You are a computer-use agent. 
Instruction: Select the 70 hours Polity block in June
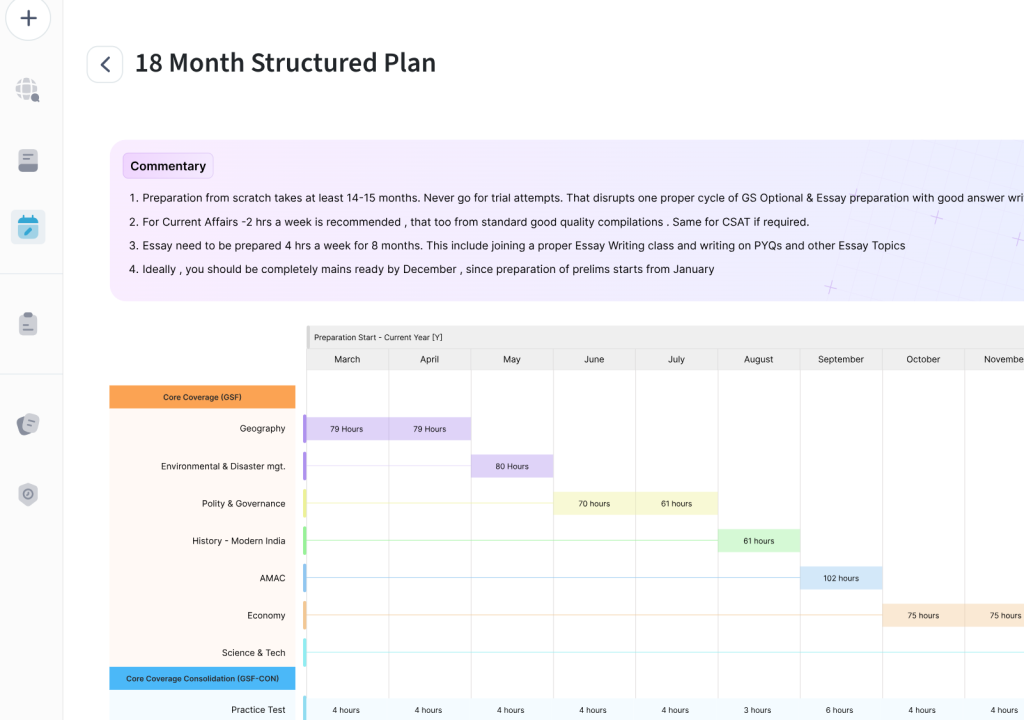(x=594, y=504)
